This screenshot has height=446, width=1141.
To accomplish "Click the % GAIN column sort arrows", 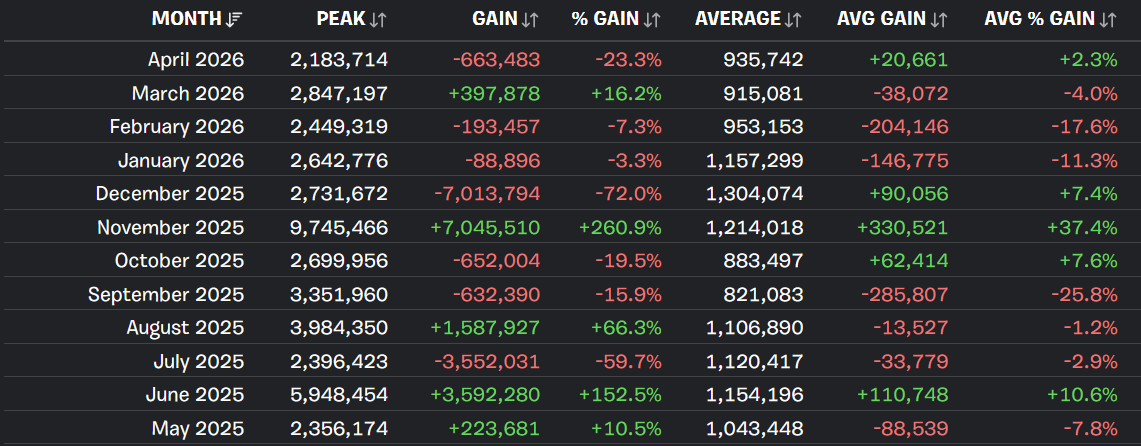I will coord(652,20).
